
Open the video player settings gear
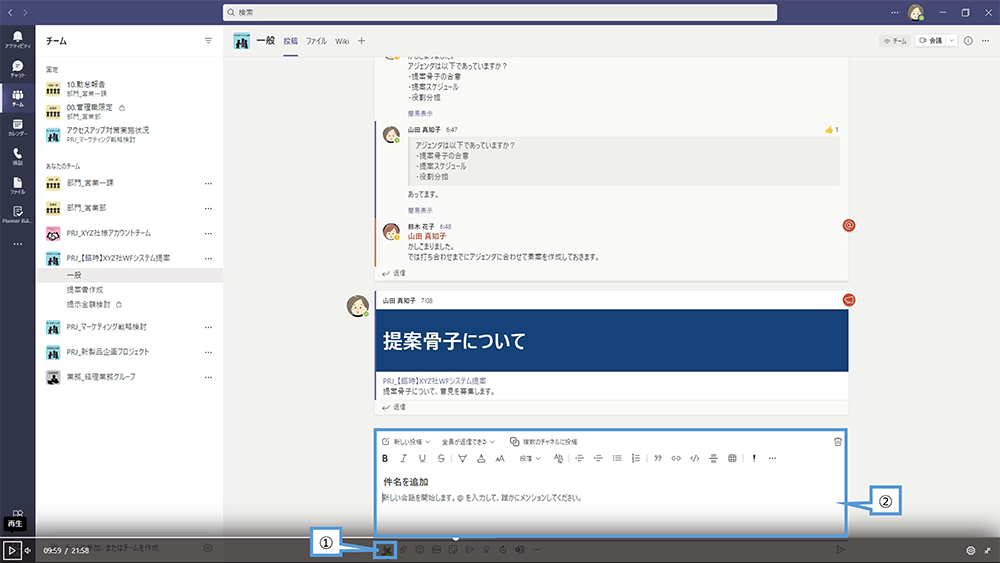point(971,550)
